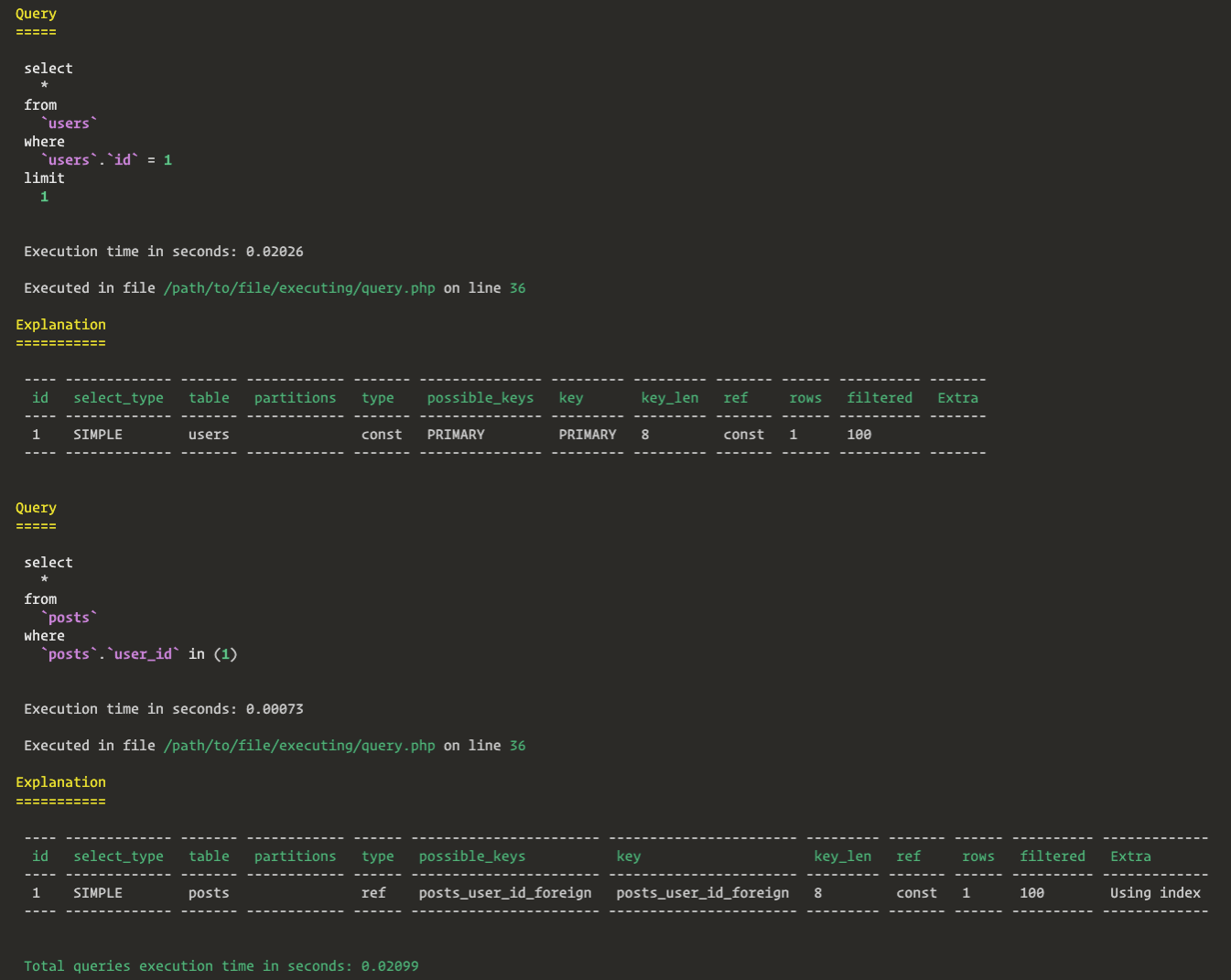Click the Explanation heading above the posts table row
The image size is (1231, 980).
pos(60,782)
